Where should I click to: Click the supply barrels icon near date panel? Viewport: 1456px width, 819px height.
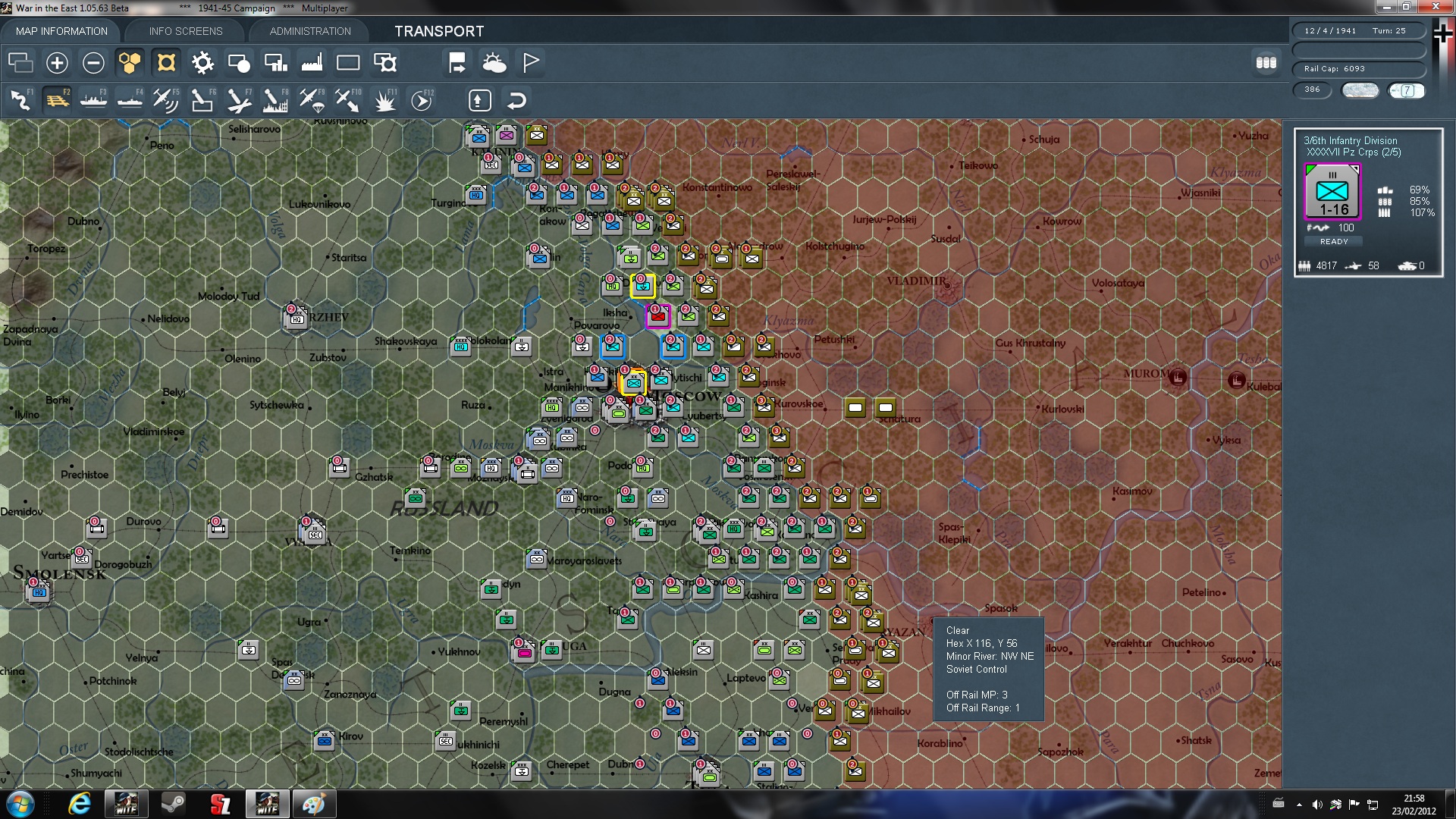click(1266, 63)
